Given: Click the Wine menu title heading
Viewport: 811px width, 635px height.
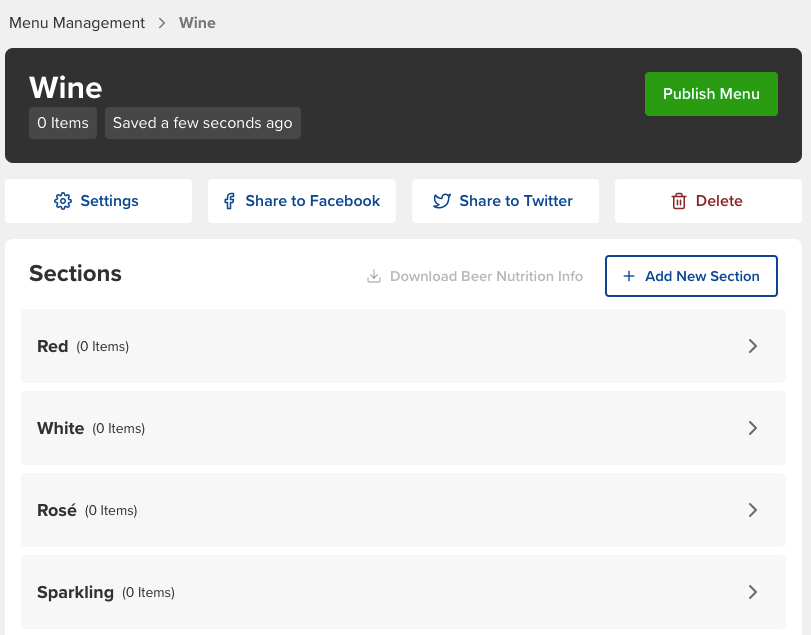Looking at the screenshot, I should 66,87.
